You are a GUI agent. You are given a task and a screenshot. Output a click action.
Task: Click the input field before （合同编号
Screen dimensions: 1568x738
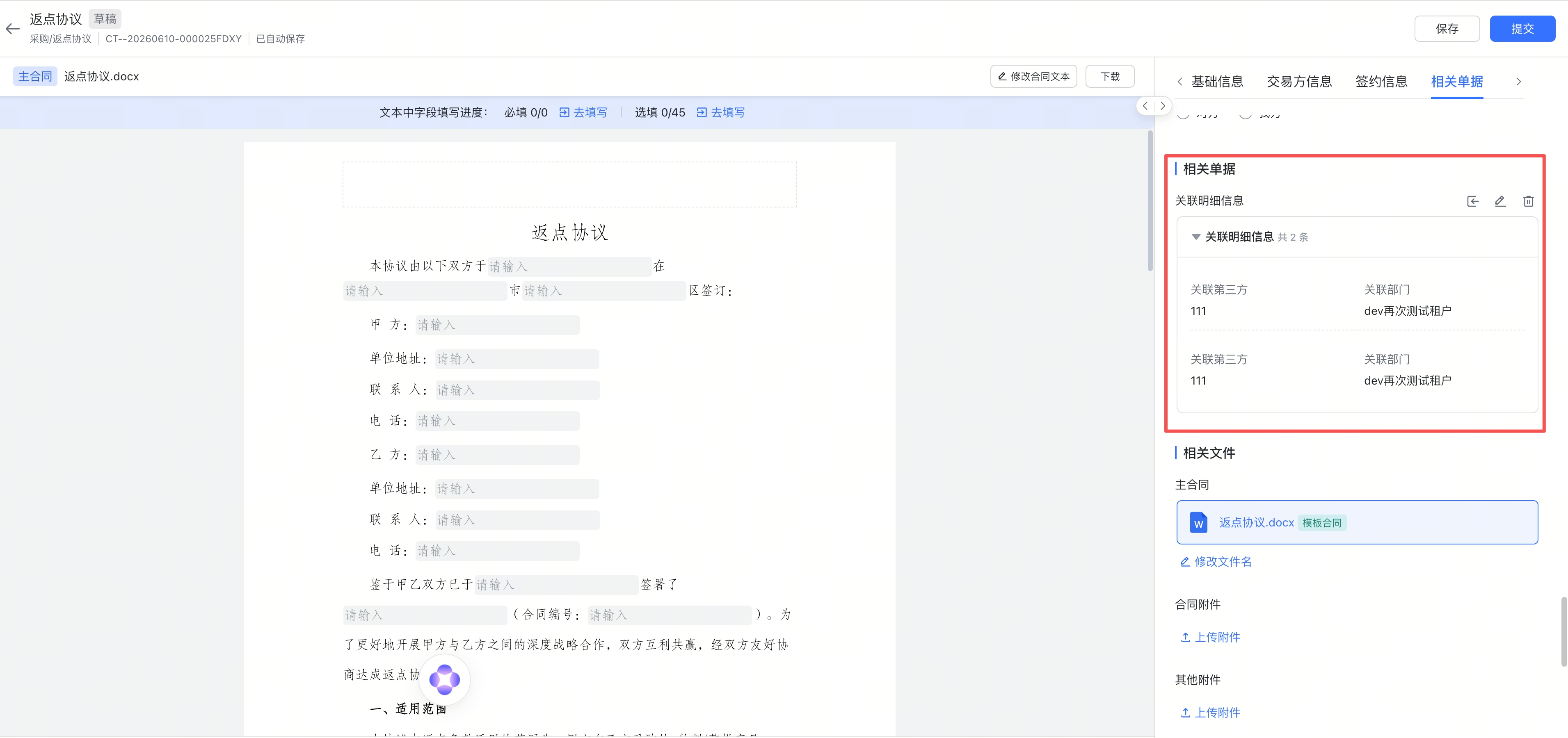pos(425,615)
